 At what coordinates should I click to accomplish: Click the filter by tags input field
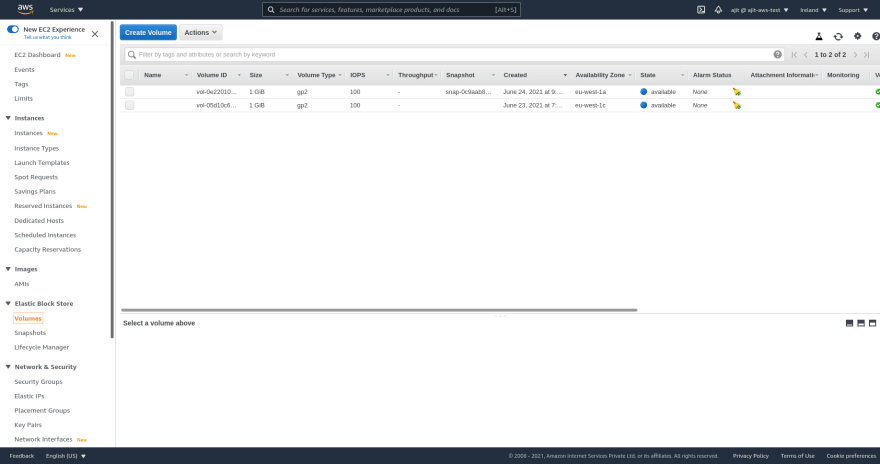[x=455, y=54]
